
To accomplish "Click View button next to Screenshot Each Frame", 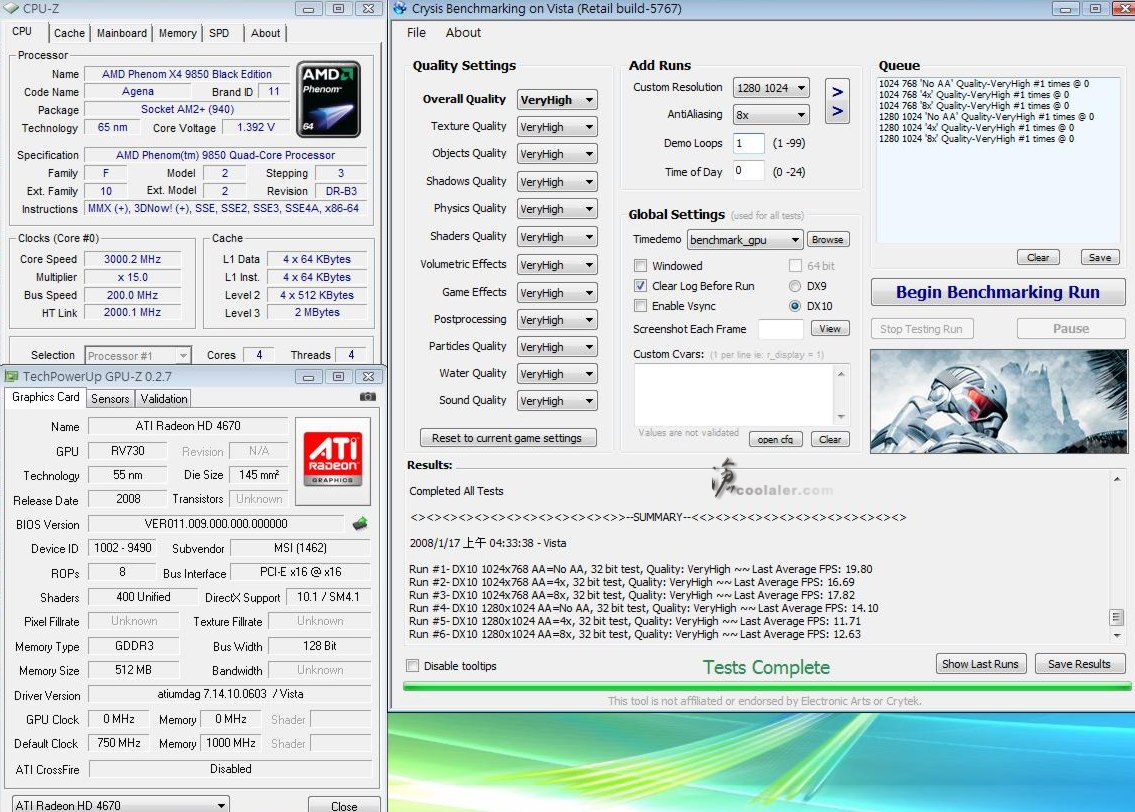I will pos(830,329).
